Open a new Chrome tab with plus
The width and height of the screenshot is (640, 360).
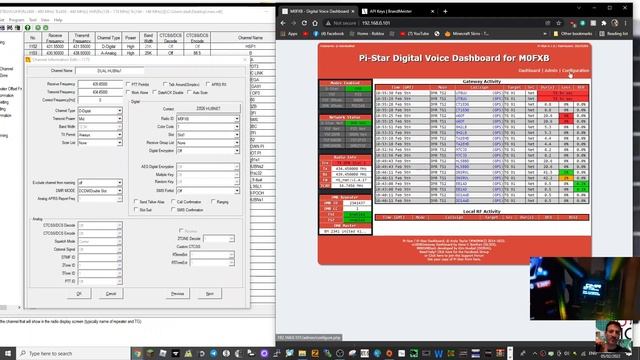445,11
